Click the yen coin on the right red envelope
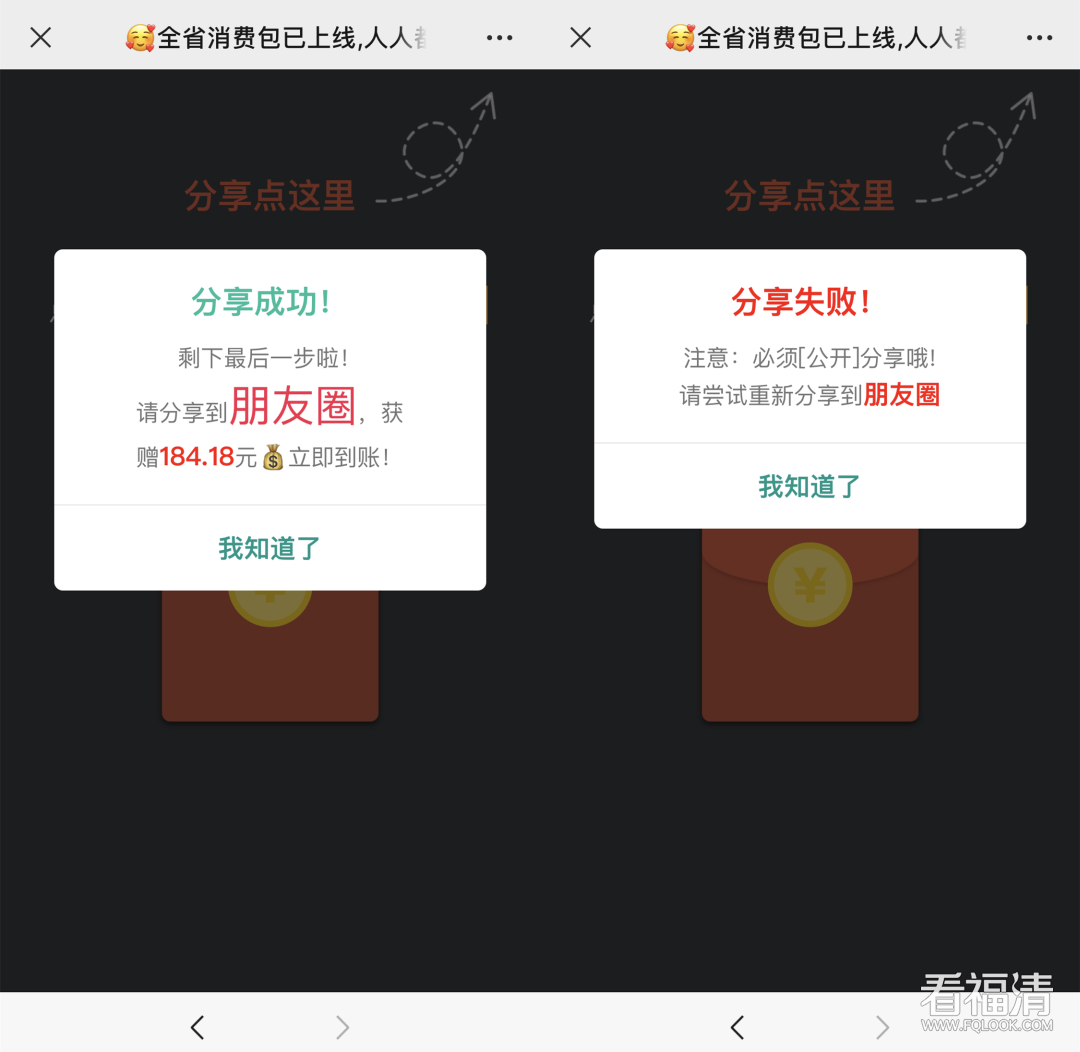1080x1052 pixels. pos(810,584)
